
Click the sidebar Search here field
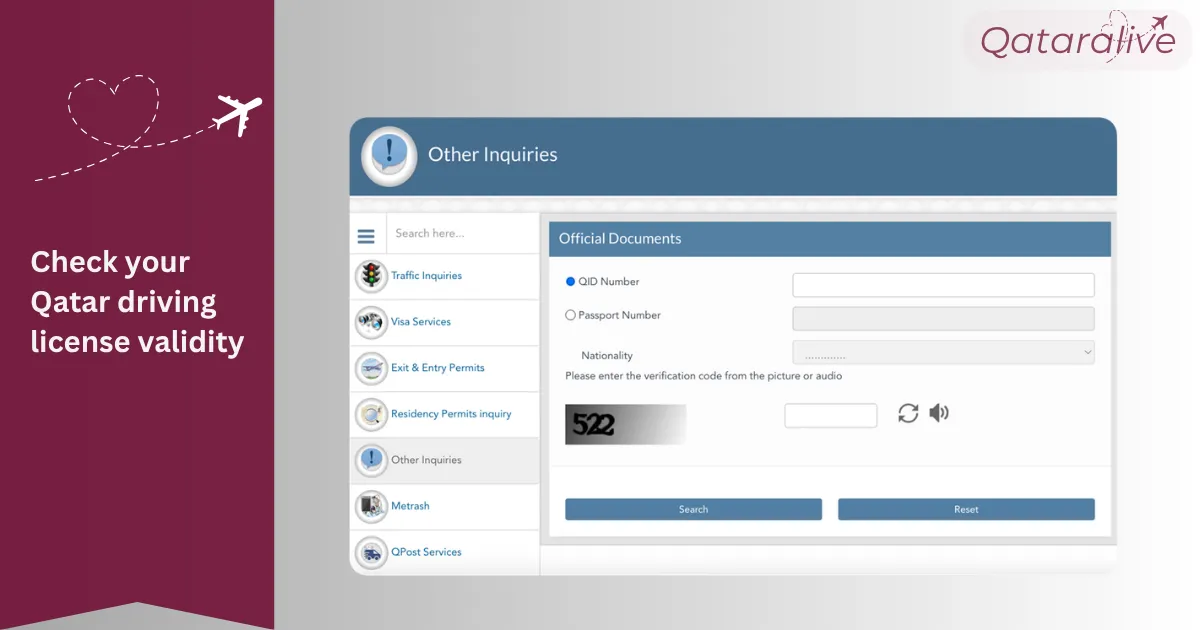(x=462, y=234)
